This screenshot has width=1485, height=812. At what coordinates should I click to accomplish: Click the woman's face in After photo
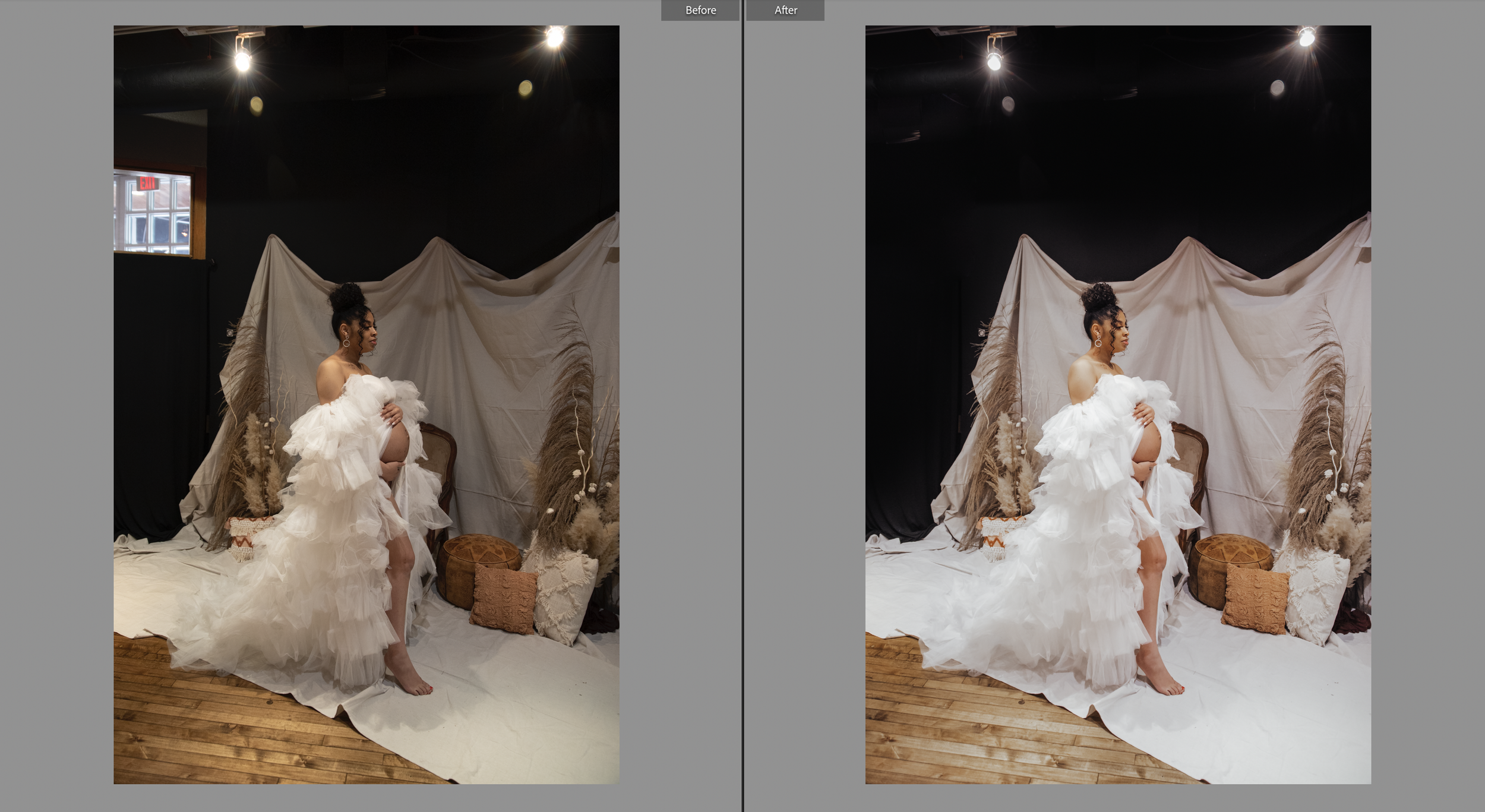1118,334
